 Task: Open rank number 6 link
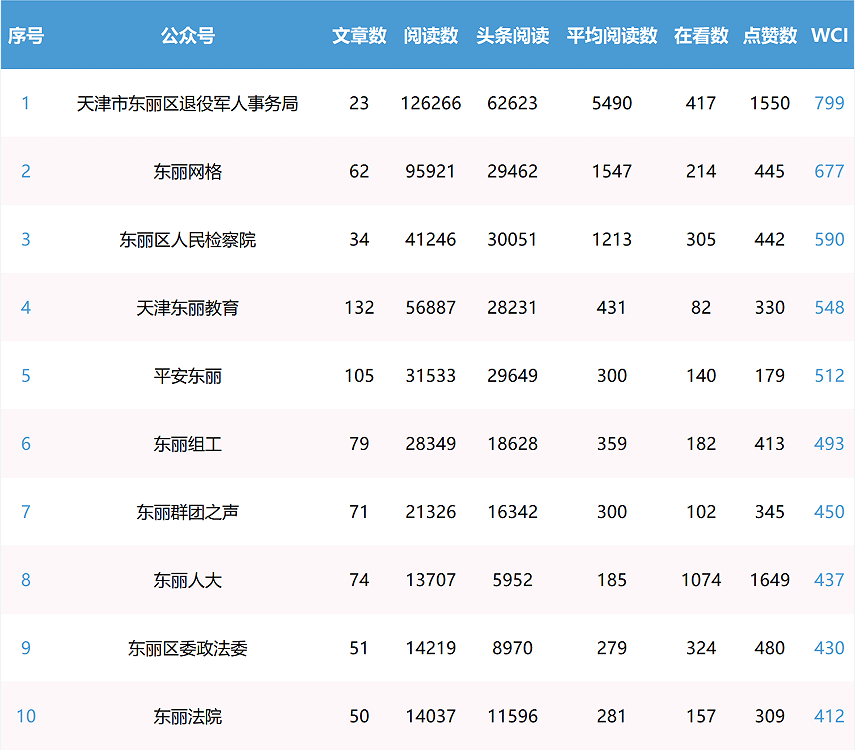[x=26, y=444]
